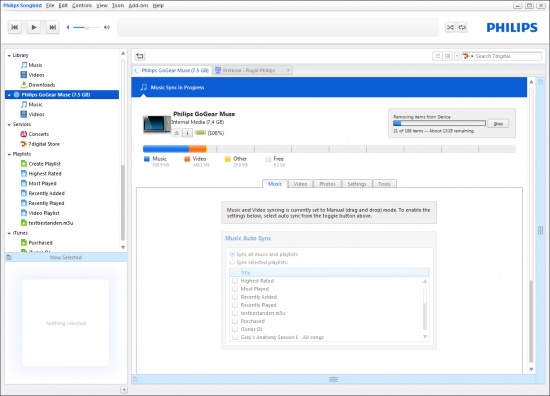Check the Recently Added sync checkbox
Viewport: 550px width, 396px height.
(x=235, y=297)
